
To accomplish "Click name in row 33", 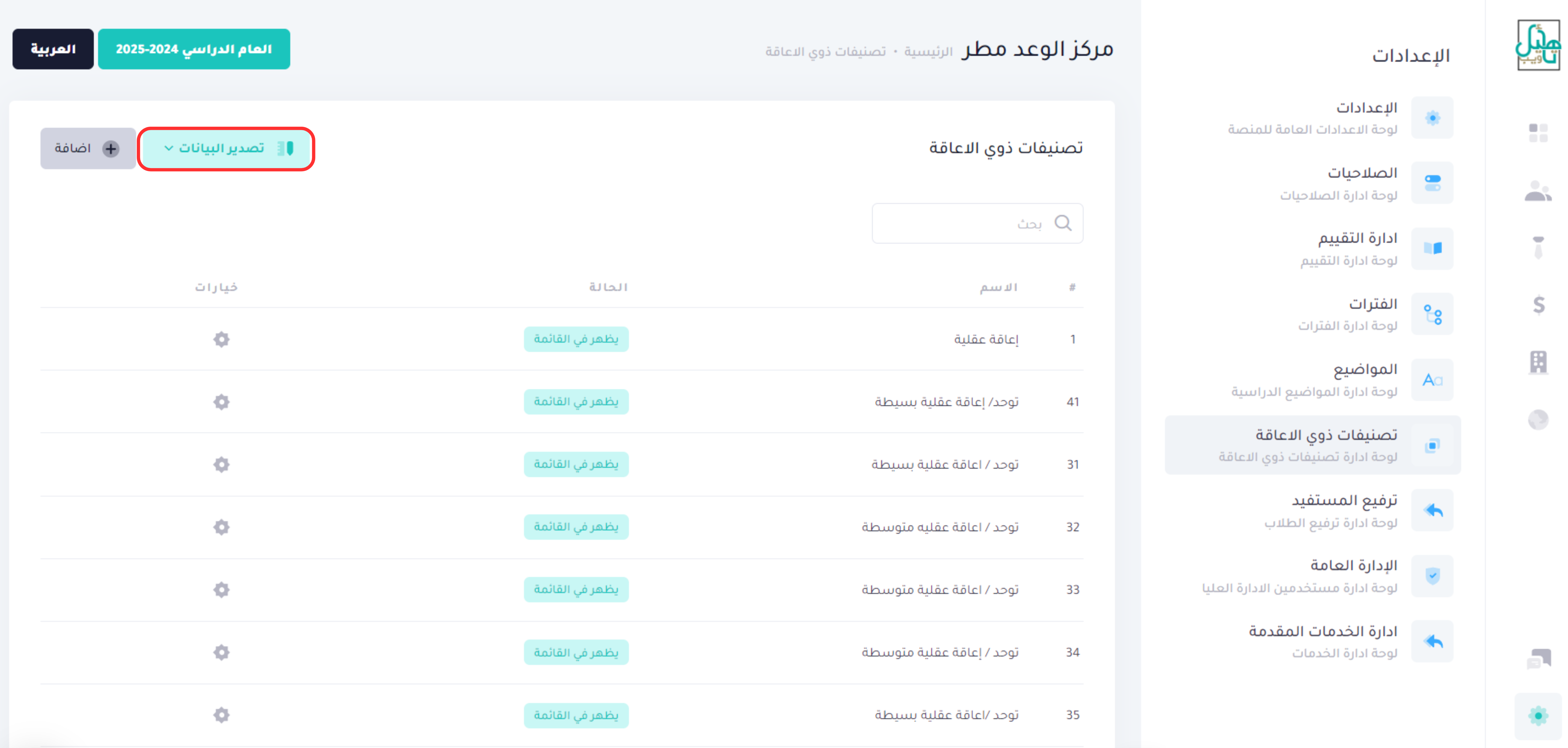I will click(x=940, y=590).
